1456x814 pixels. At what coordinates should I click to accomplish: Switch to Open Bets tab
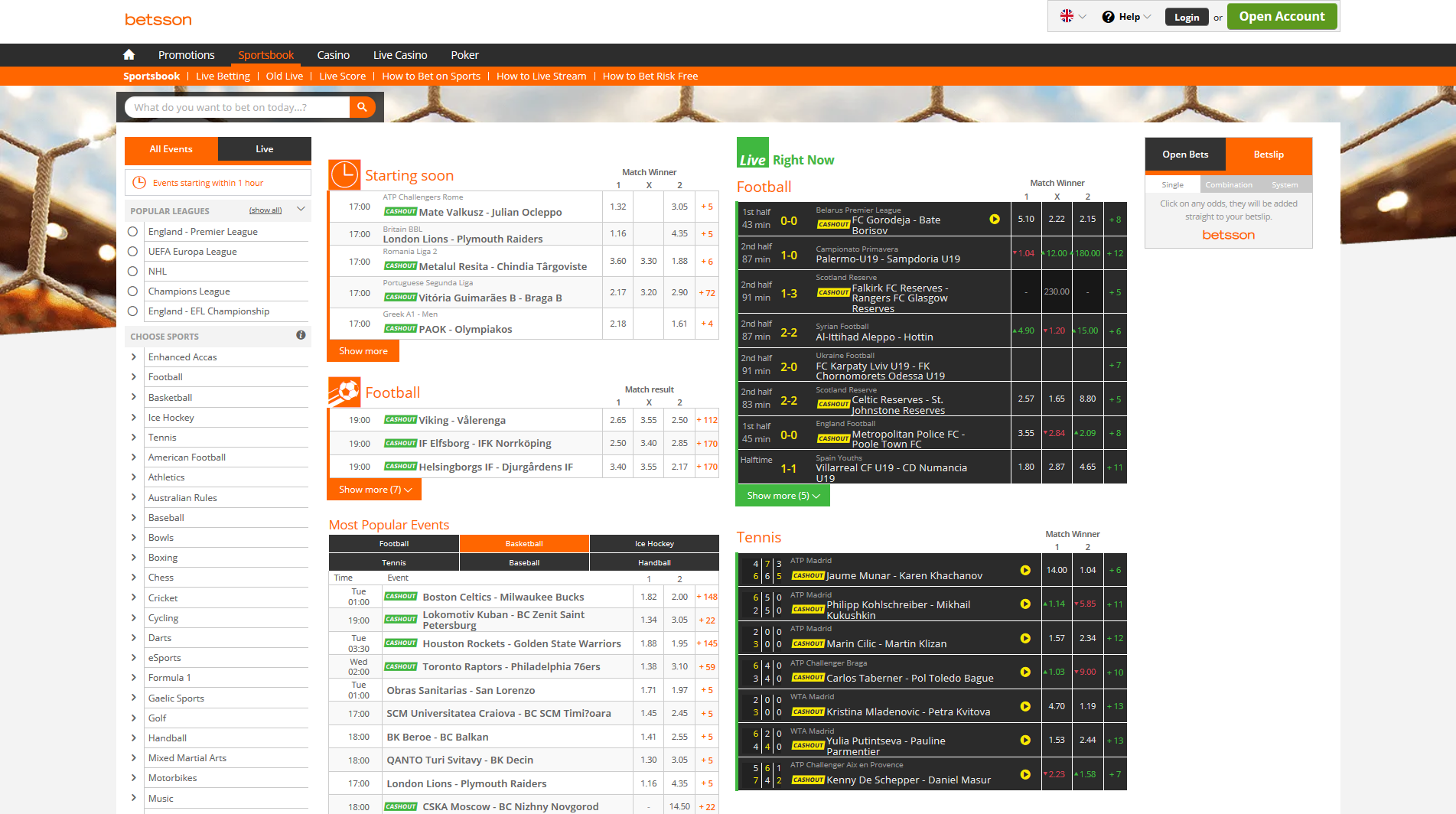[1185, 155]
